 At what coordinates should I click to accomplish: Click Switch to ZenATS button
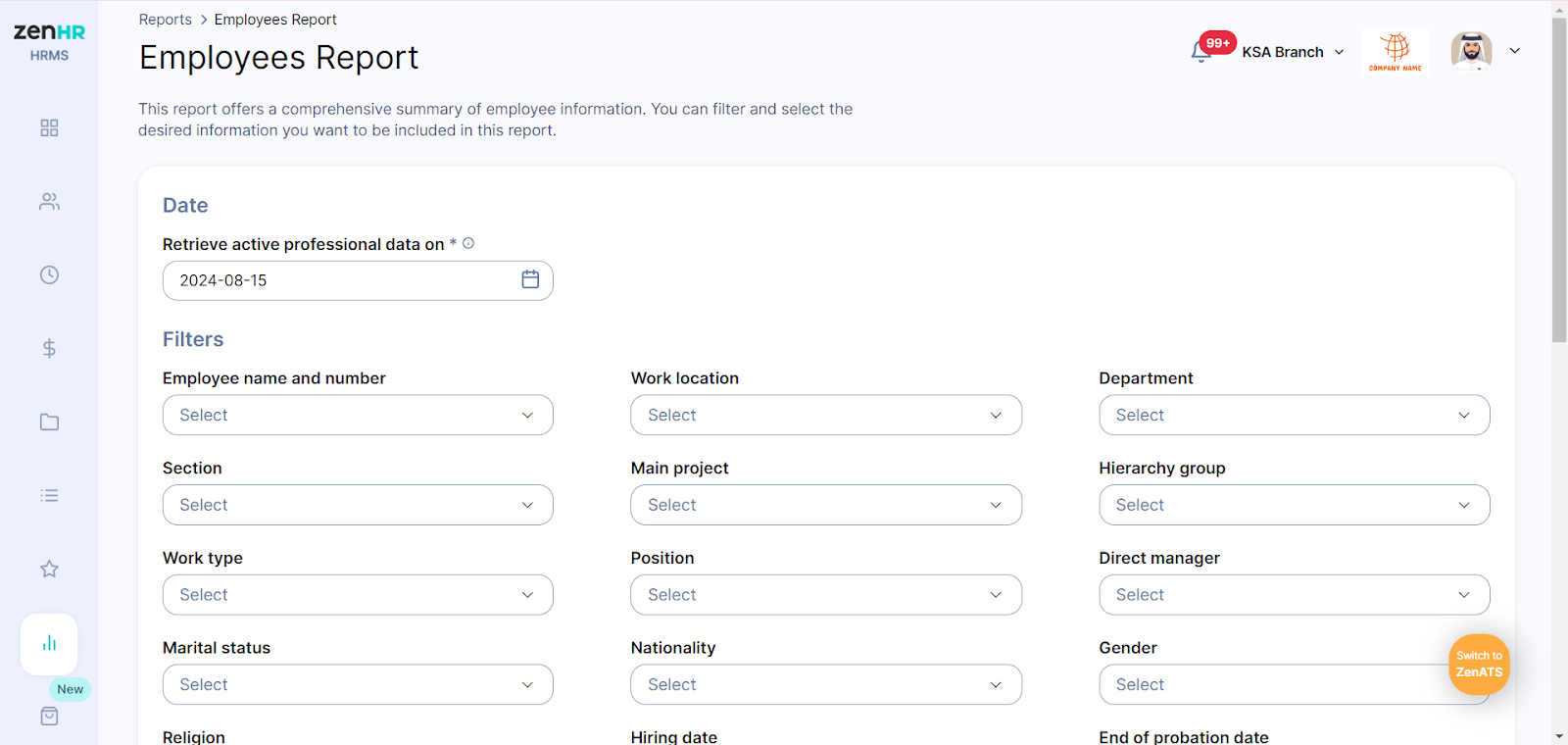pyautogui.click(x=1479, y=665)
